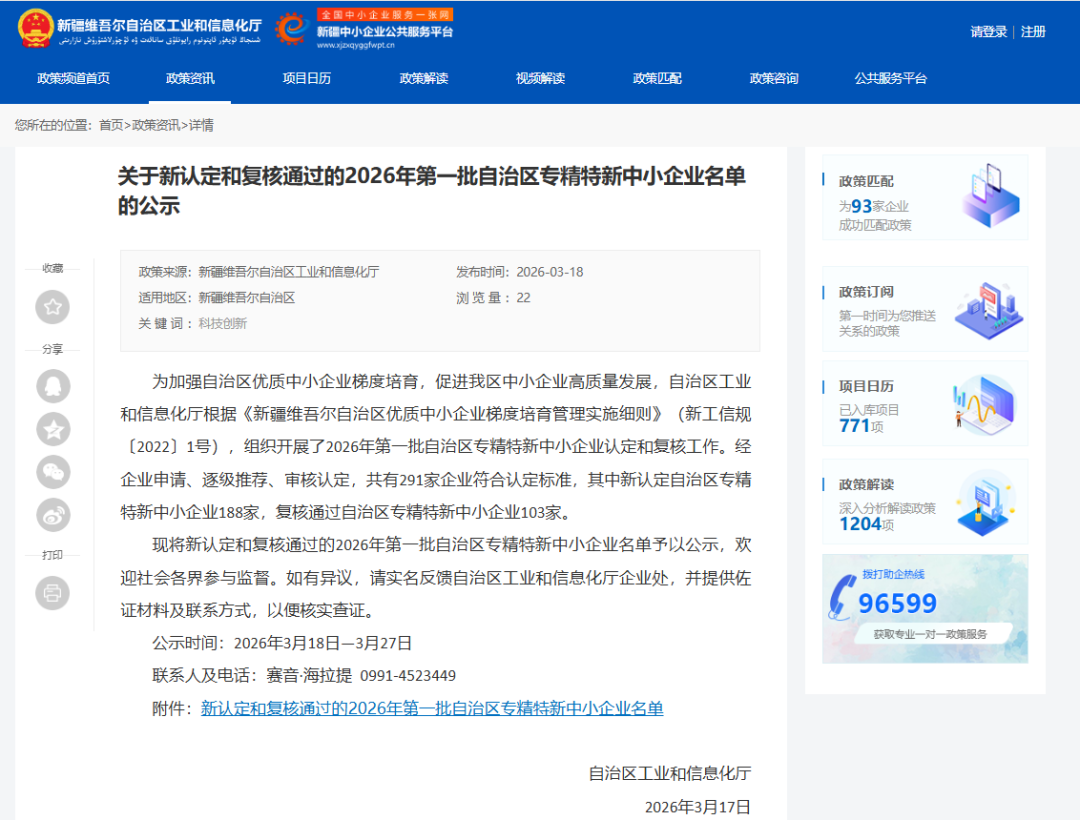The width and height of the screenshot is (1080, 820).
Task: Click the 96599 hotline banner
Action: [x=925, y=609]
